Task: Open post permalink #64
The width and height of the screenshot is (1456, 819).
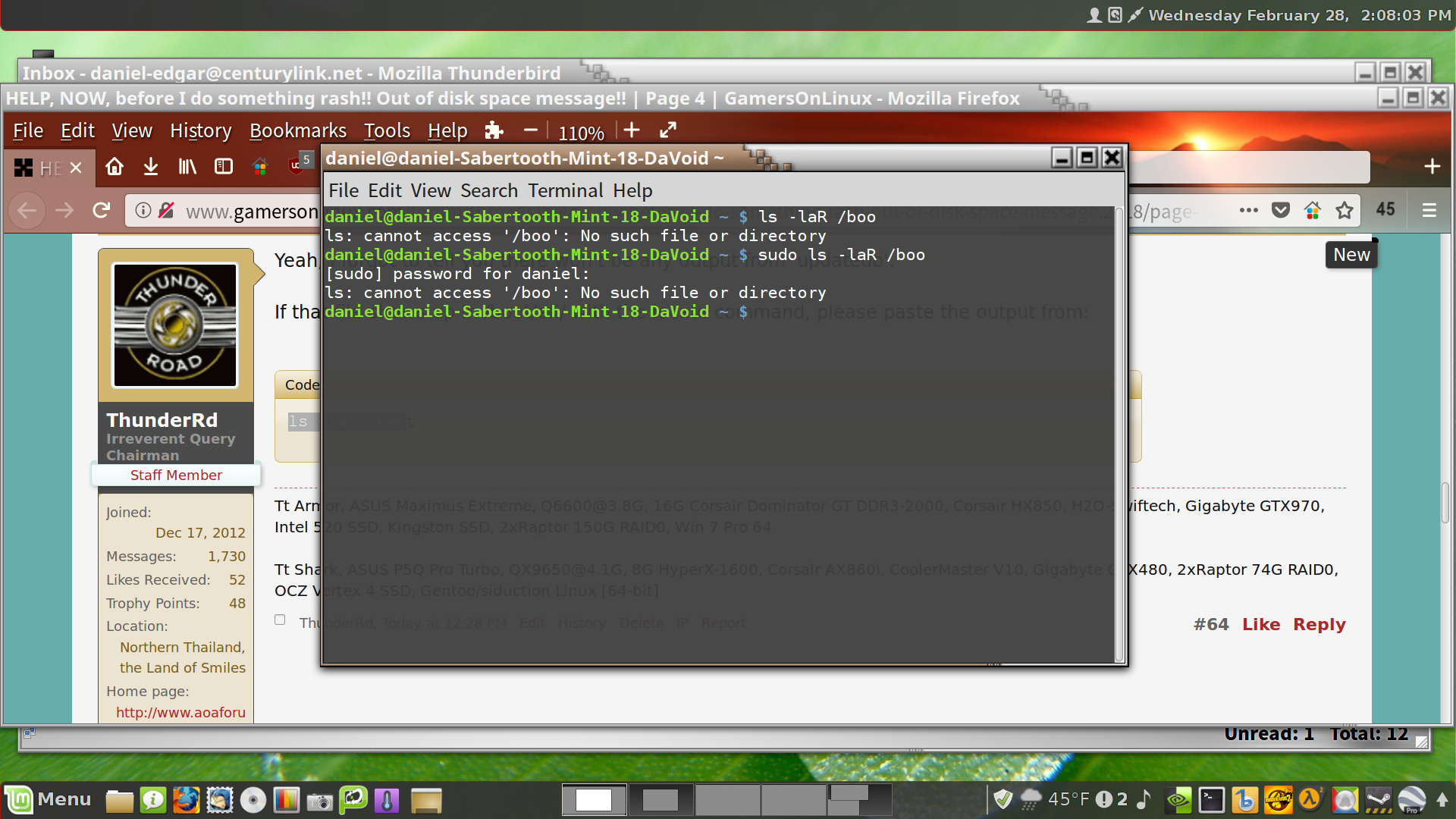Action: [x=1211, y=624]
